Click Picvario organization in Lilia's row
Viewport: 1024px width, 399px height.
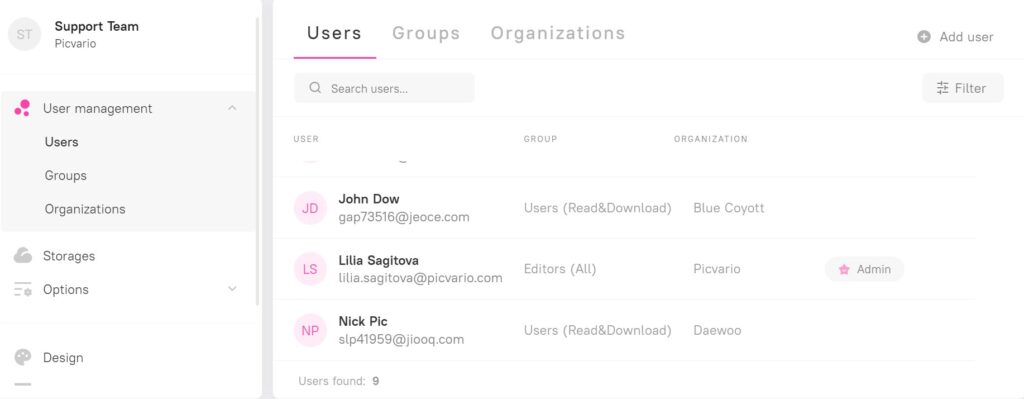click(x=717, y=269)
